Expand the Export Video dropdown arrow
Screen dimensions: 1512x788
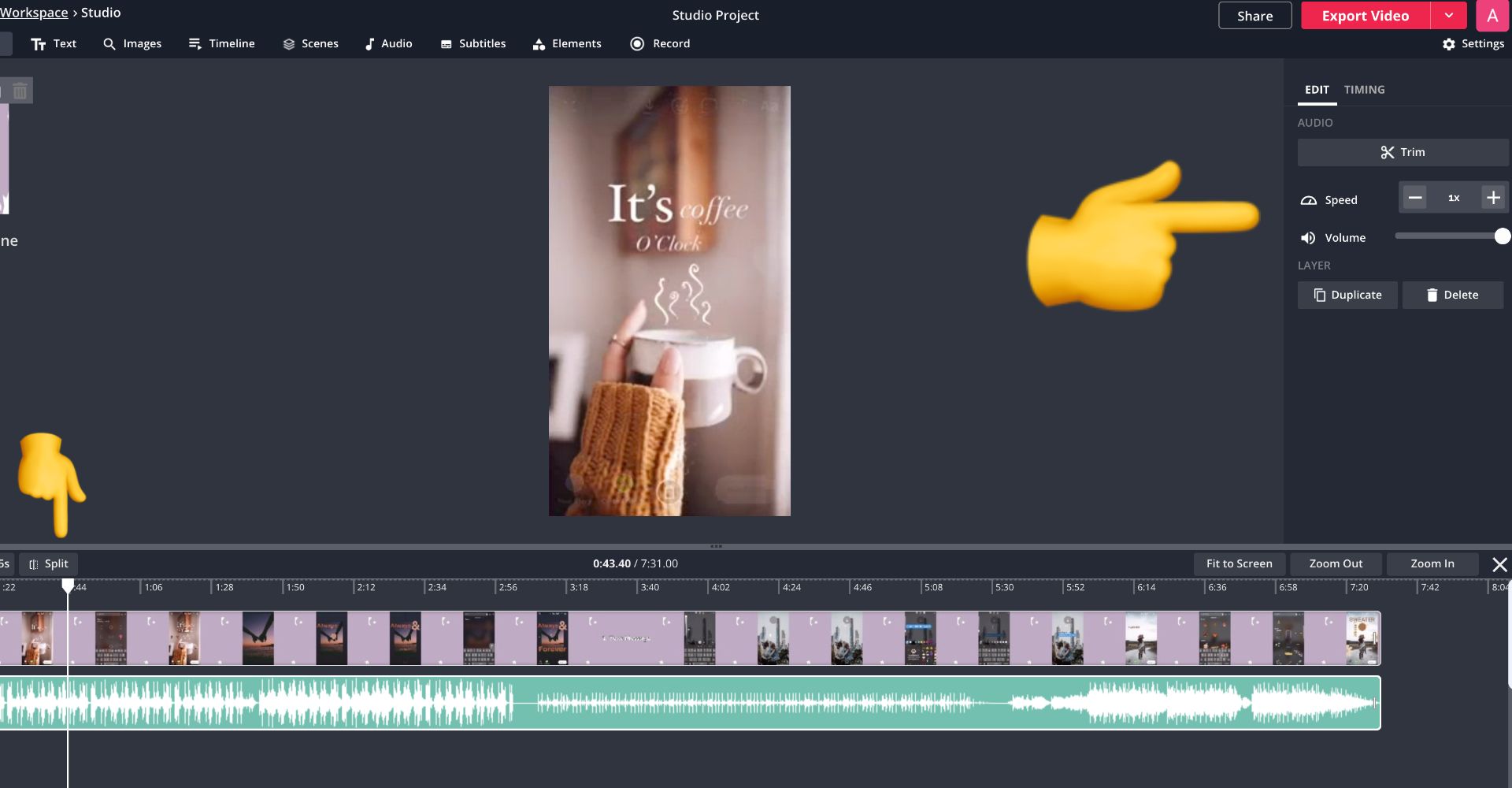coord(1448,16)
